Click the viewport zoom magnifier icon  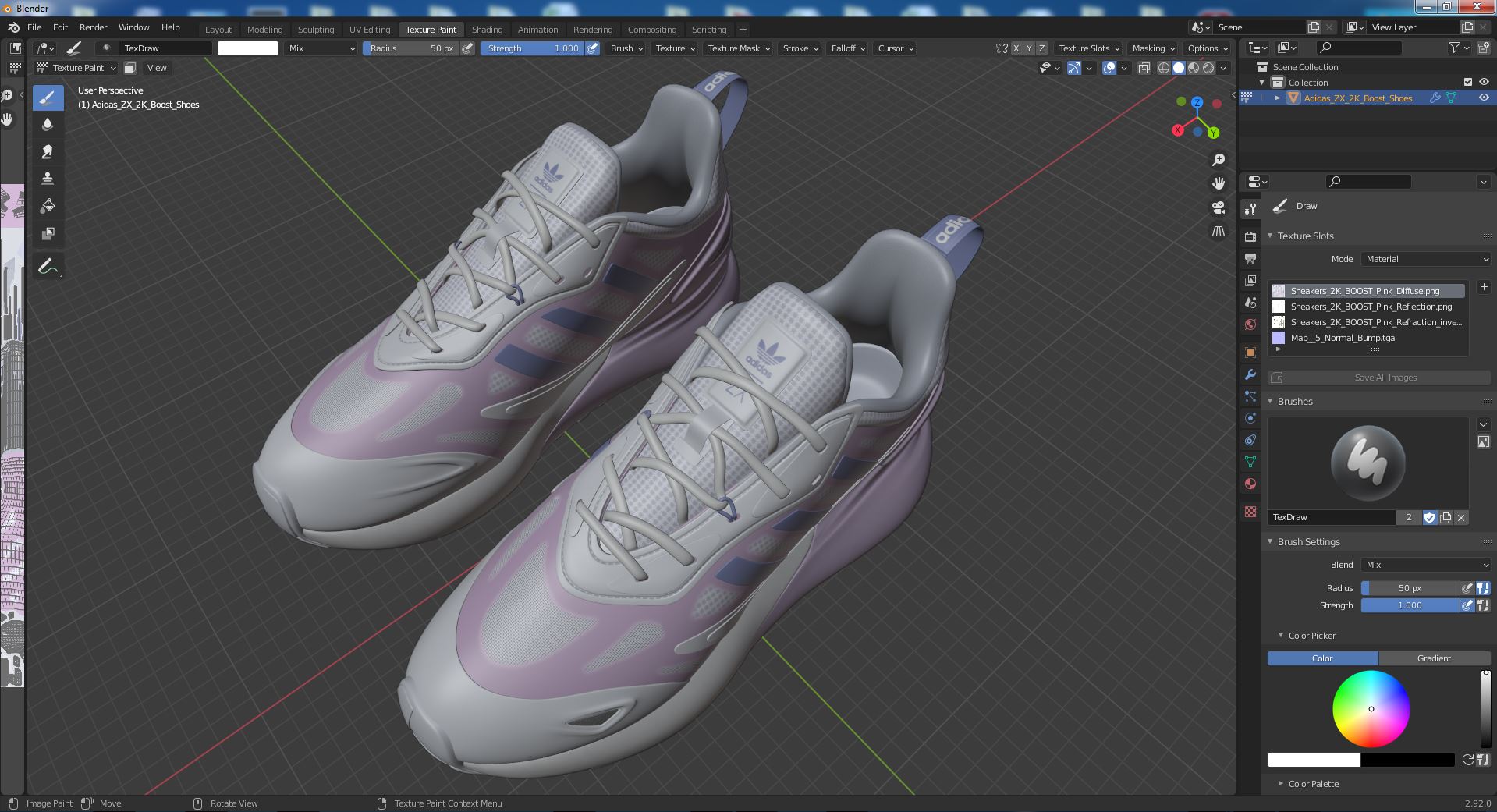point(1218,160)
